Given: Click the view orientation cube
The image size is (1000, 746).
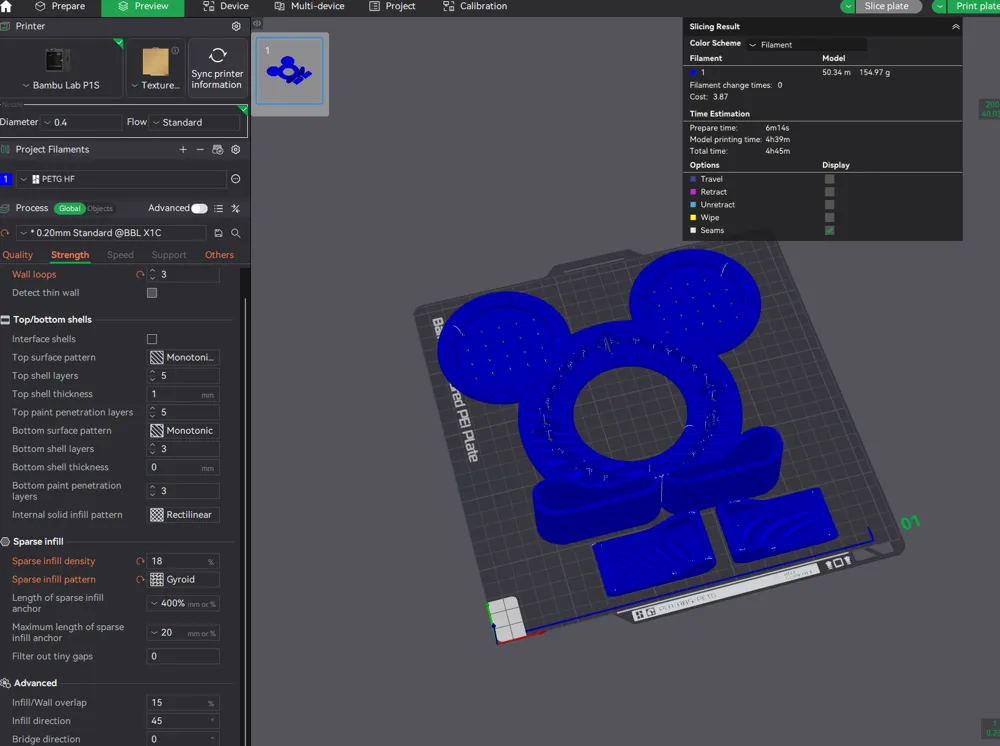Looking at the screenshot, I should [x=509, y=618].
